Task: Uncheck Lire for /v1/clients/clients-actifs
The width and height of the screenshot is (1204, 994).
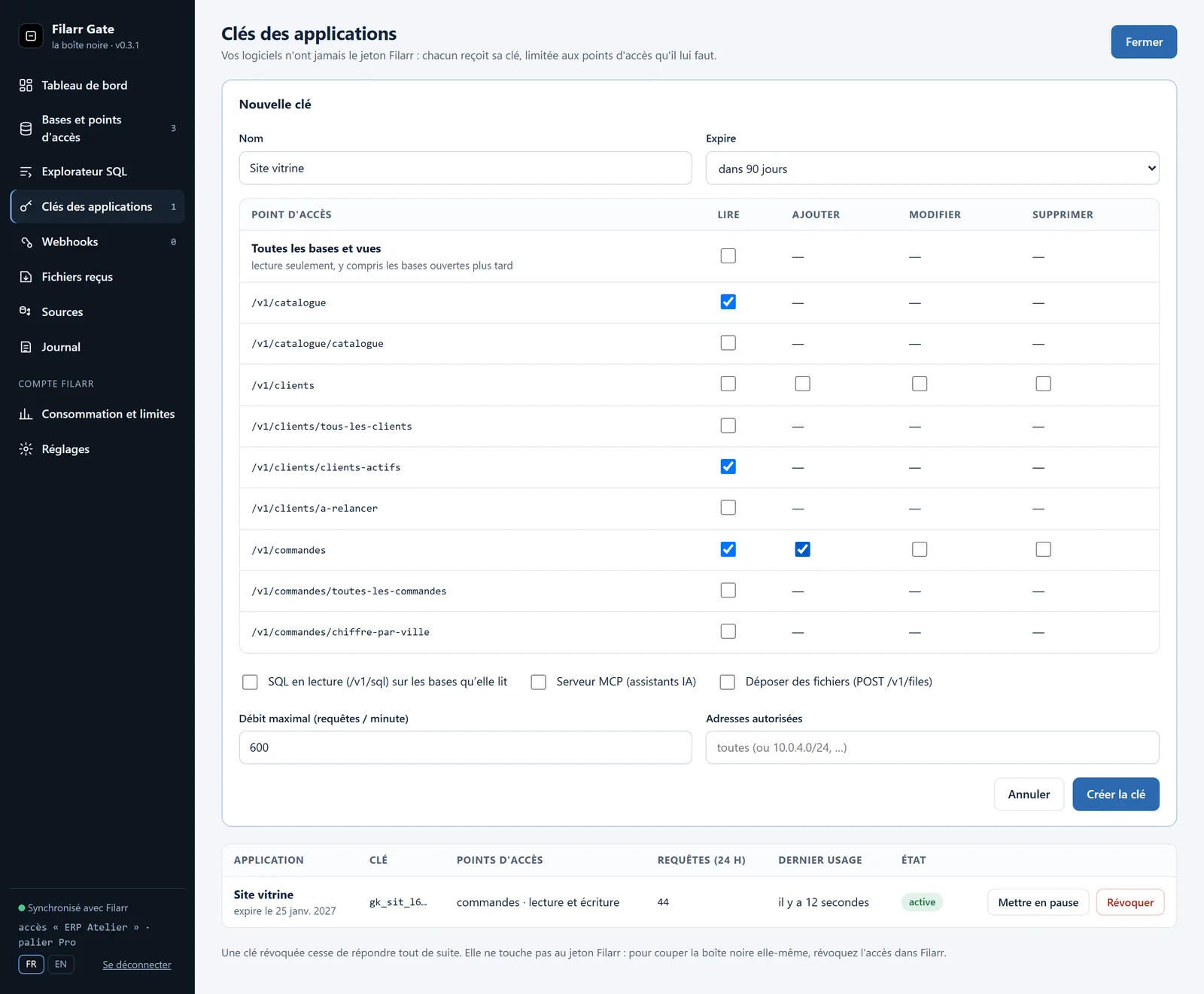Action: point(728,467)
